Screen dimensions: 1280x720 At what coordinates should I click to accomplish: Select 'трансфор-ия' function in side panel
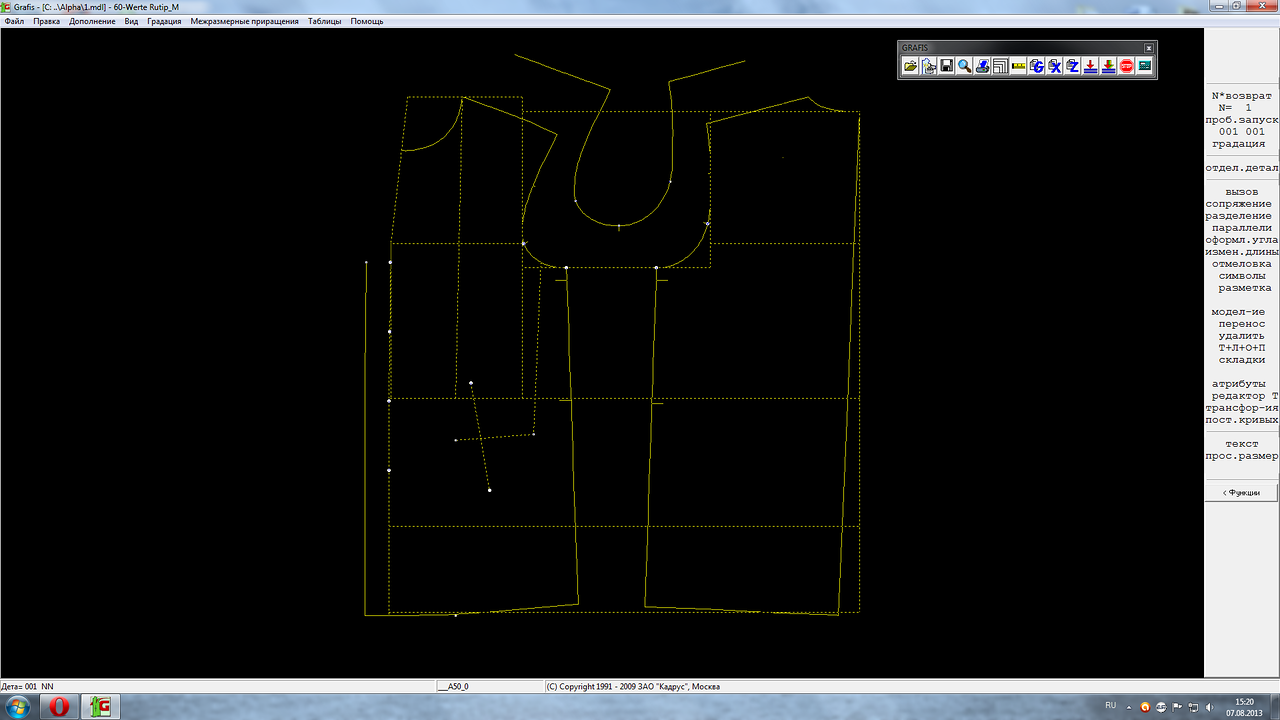pyautogui.click(x=1242, y=408)
